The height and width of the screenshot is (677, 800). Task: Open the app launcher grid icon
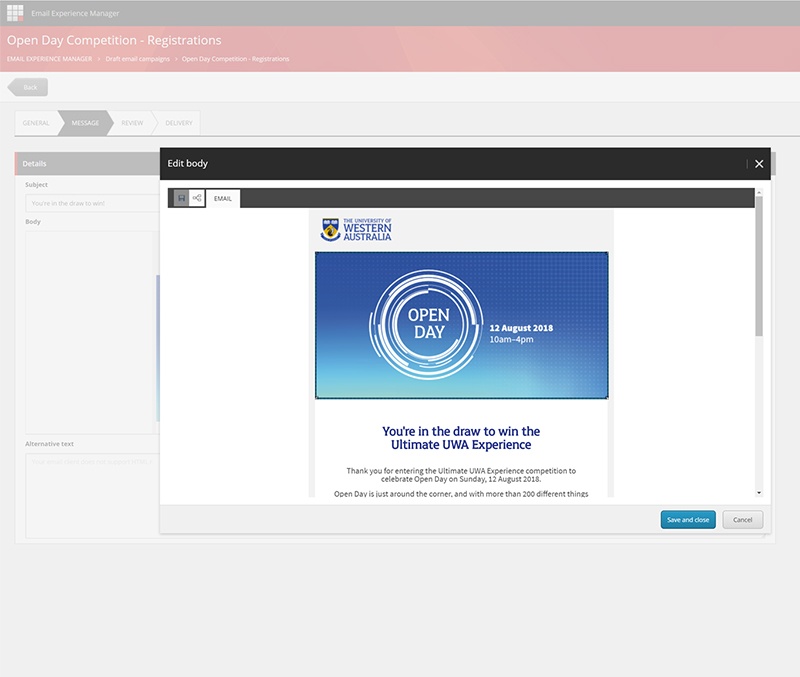[x=14, y=13]
